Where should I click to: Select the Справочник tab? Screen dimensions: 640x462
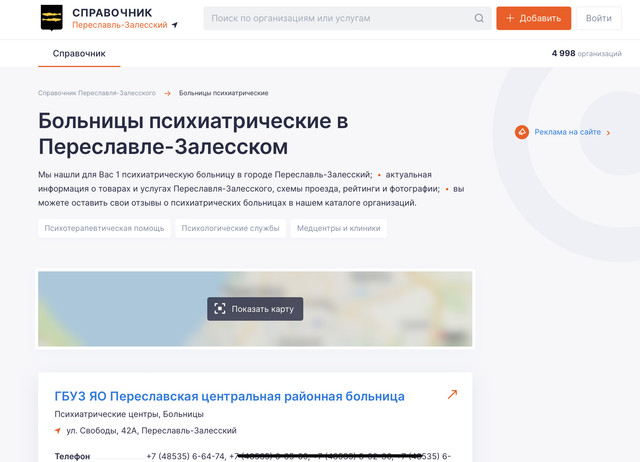[x=79, y=53]
